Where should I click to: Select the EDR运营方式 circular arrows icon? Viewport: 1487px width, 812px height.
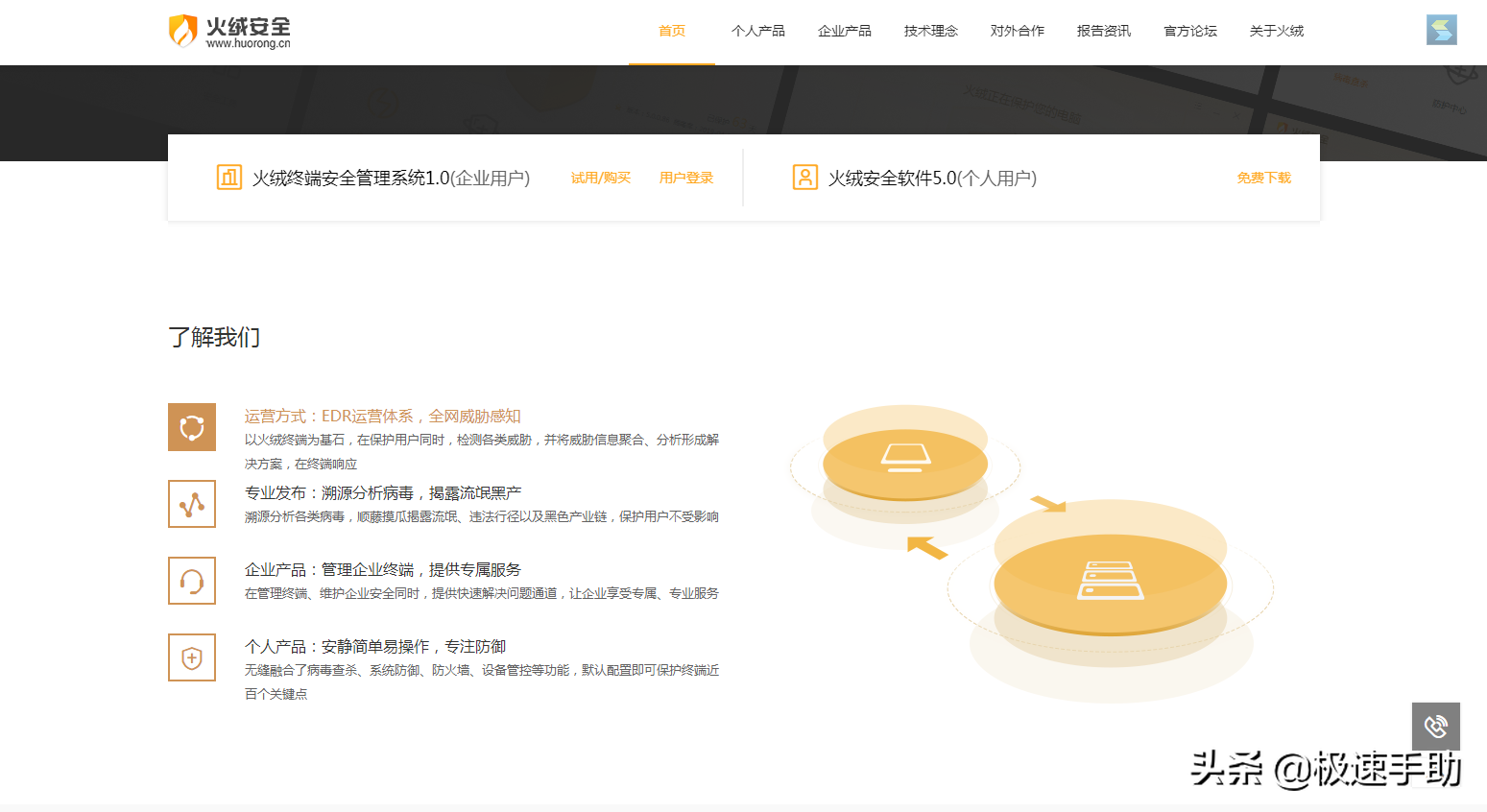click(192, 426)
